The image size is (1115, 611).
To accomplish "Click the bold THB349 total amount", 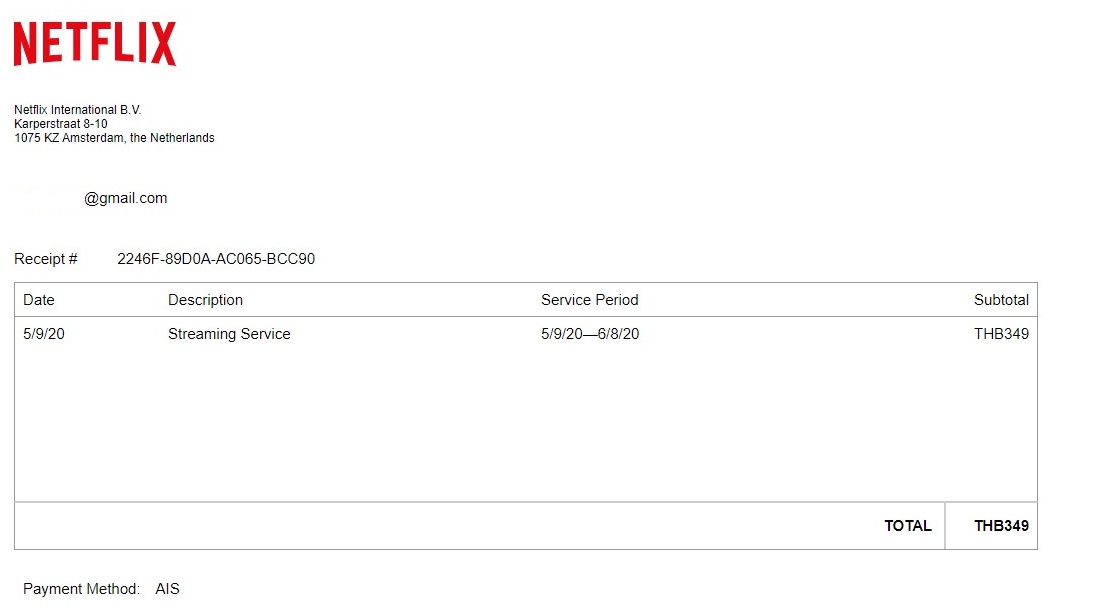I will 1001,526.
